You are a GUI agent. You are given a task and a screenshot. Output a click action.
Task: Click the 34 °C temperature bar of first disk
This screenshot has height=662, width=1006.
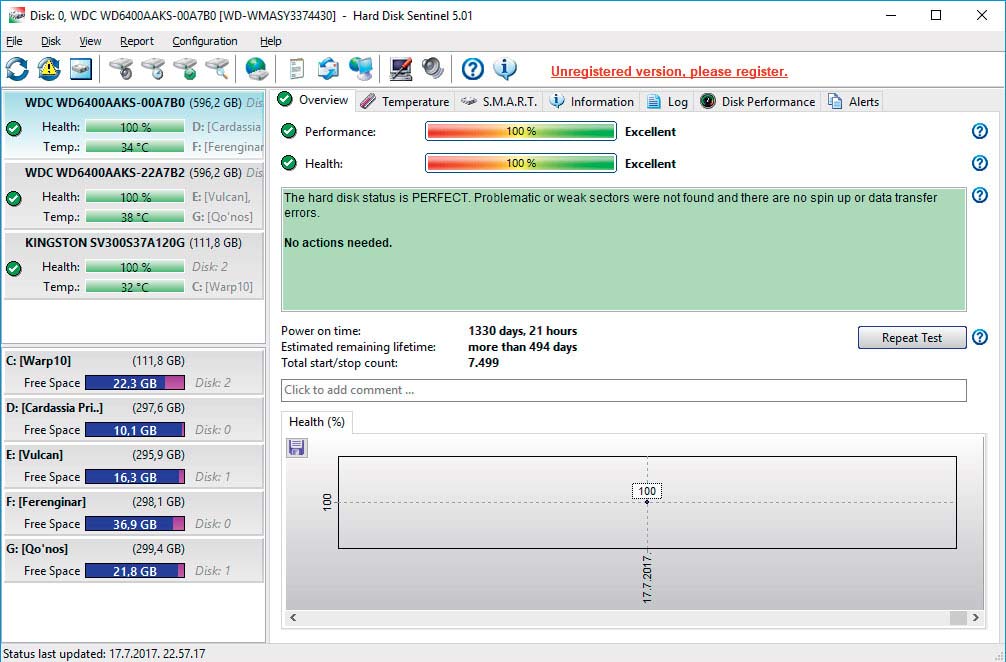(x=135, y=147)
